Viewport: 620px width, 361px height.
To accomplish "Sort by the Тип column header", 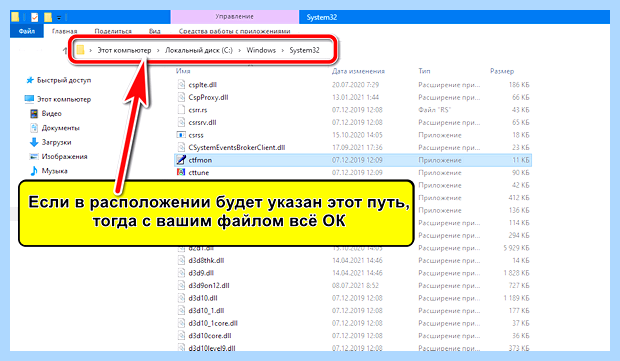I will coord(424,71).
